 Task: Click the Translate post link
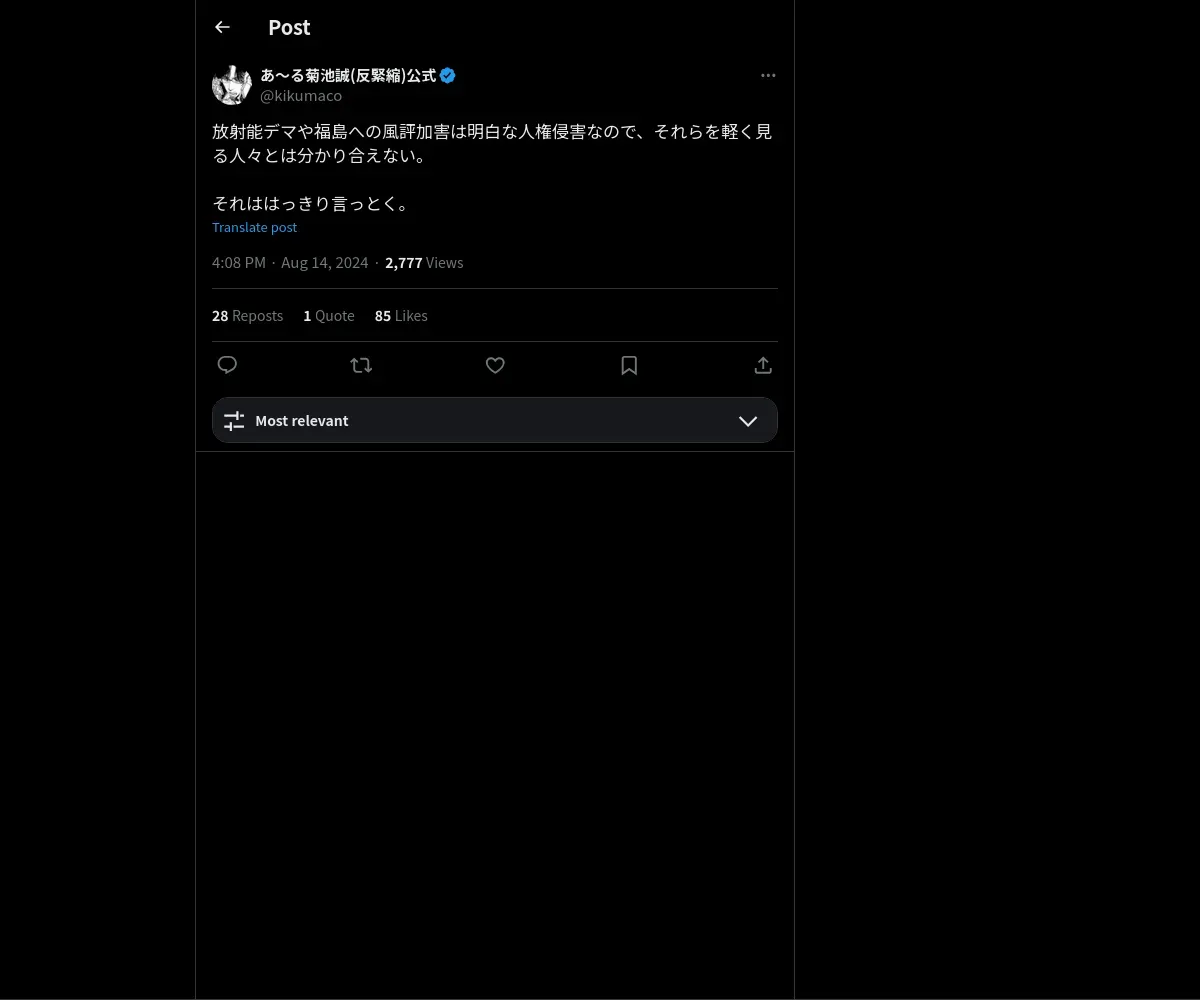[x=254, y=227]
